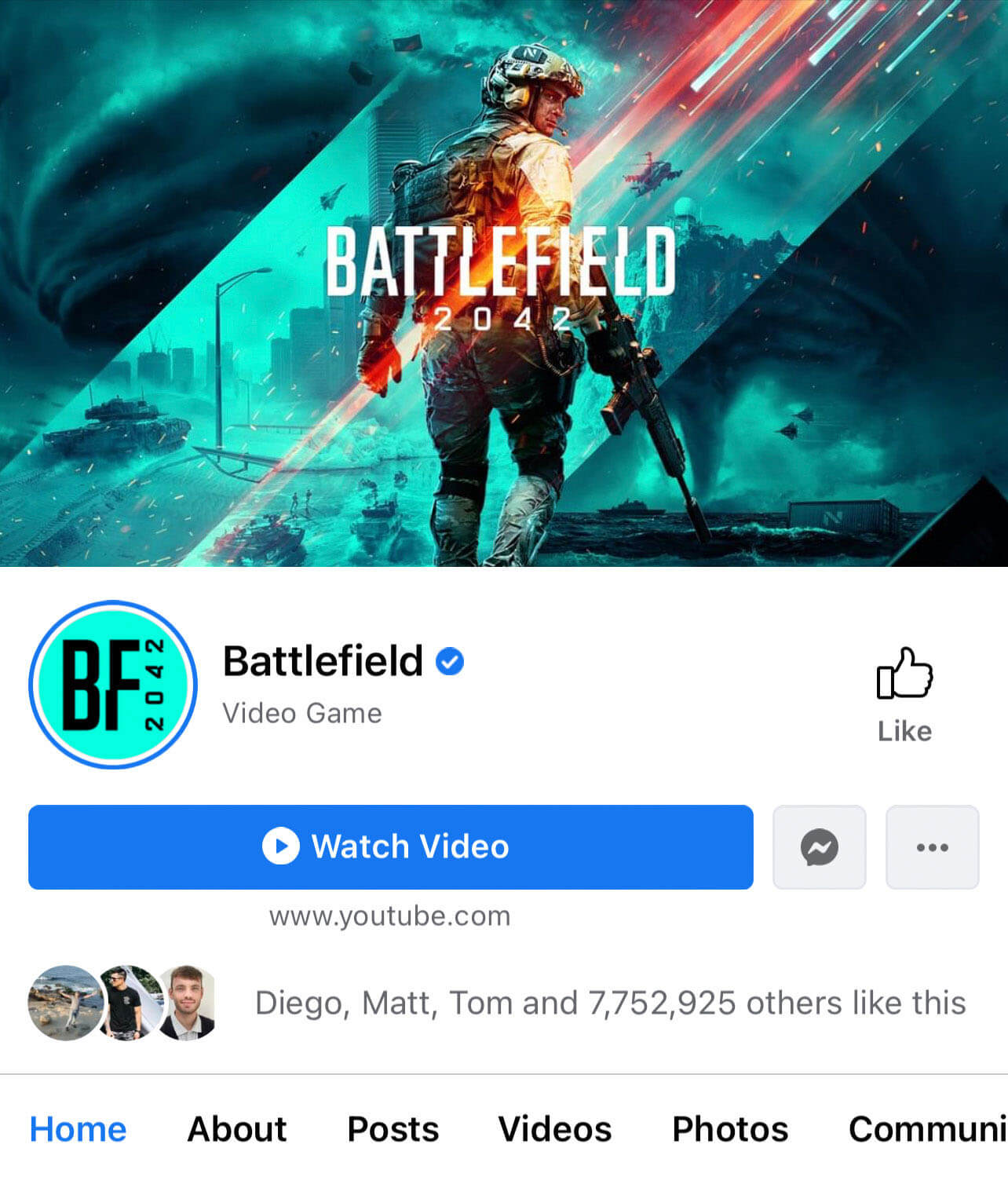The image size is (1008, 1177).
Task: Click the blue verified badge
Action: point(450,662)
